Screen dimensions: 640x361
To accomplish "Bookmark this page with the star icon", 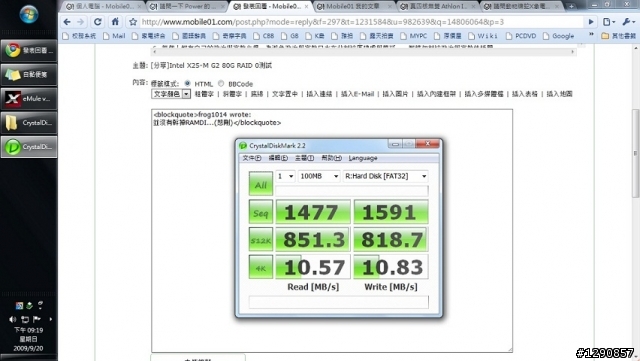I will pos(133,22).
